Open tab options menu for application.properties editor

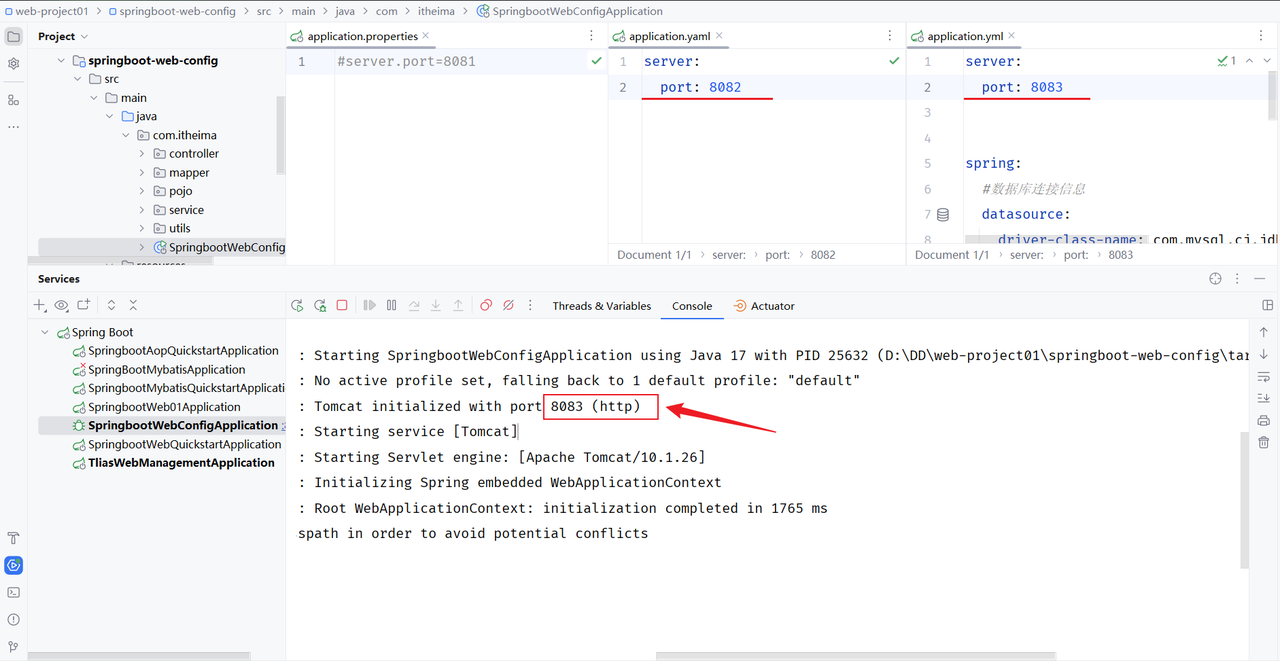click(x=592, y=36)
